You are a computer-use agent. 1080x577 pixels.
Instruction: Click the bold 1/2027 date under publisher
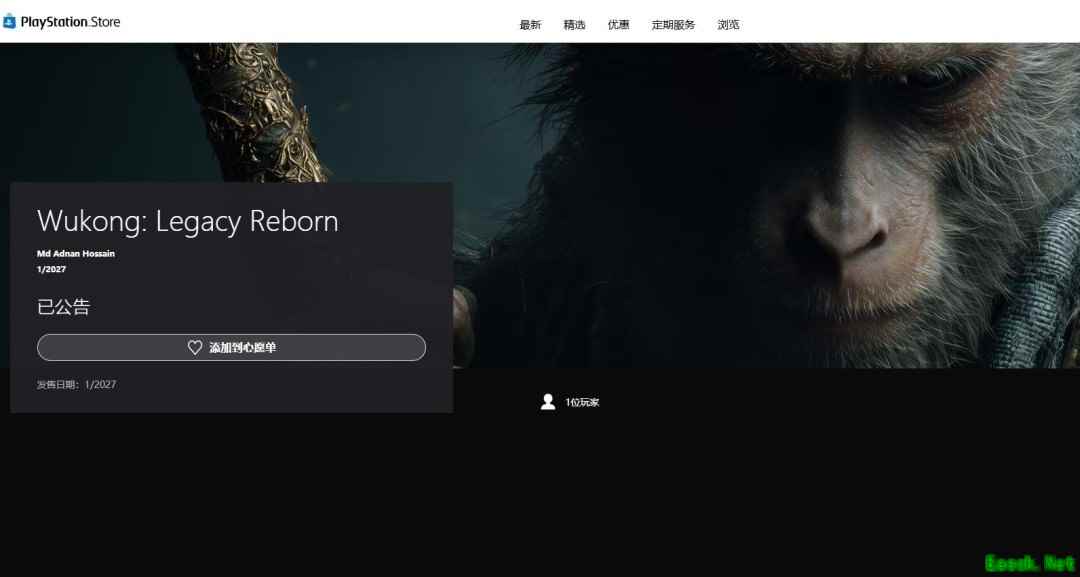point(51,269)
